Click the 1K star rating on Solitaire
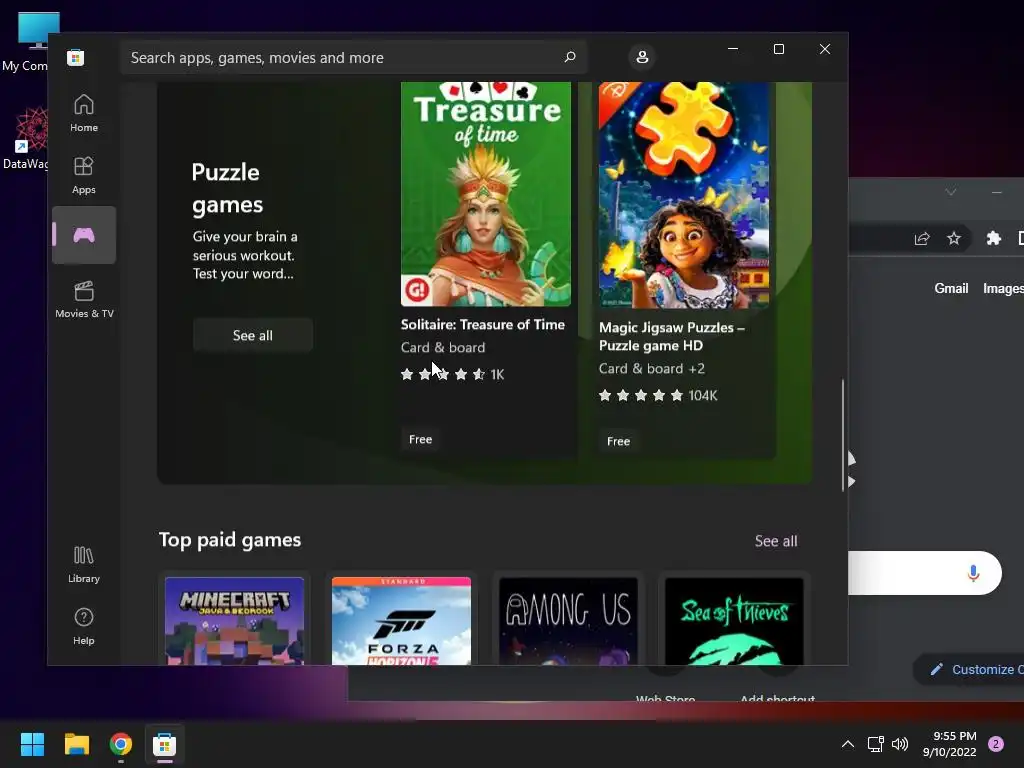Screen dimensions: 1024x768 click(x=452, y=374)
